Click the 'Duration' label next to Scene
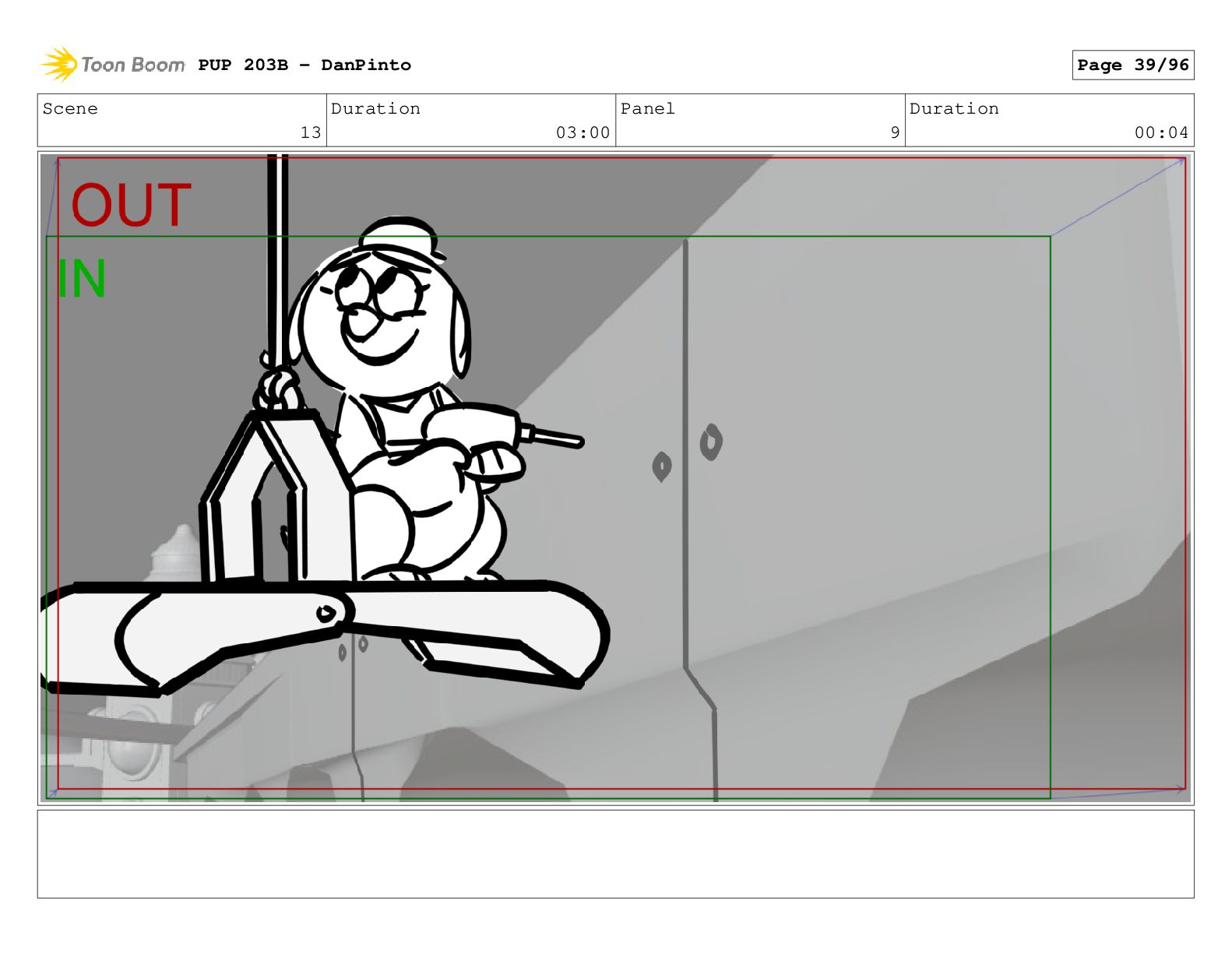This screenshot has width=1232, height=954. tap(375, 109)
